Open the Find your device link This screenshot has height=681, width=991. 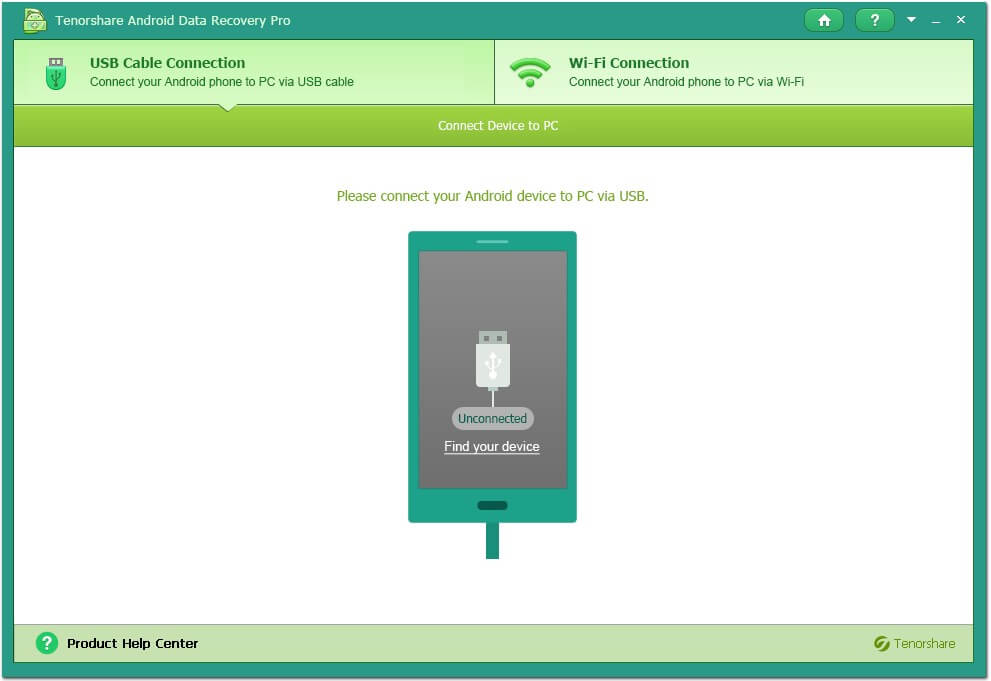tap(492, 447)
